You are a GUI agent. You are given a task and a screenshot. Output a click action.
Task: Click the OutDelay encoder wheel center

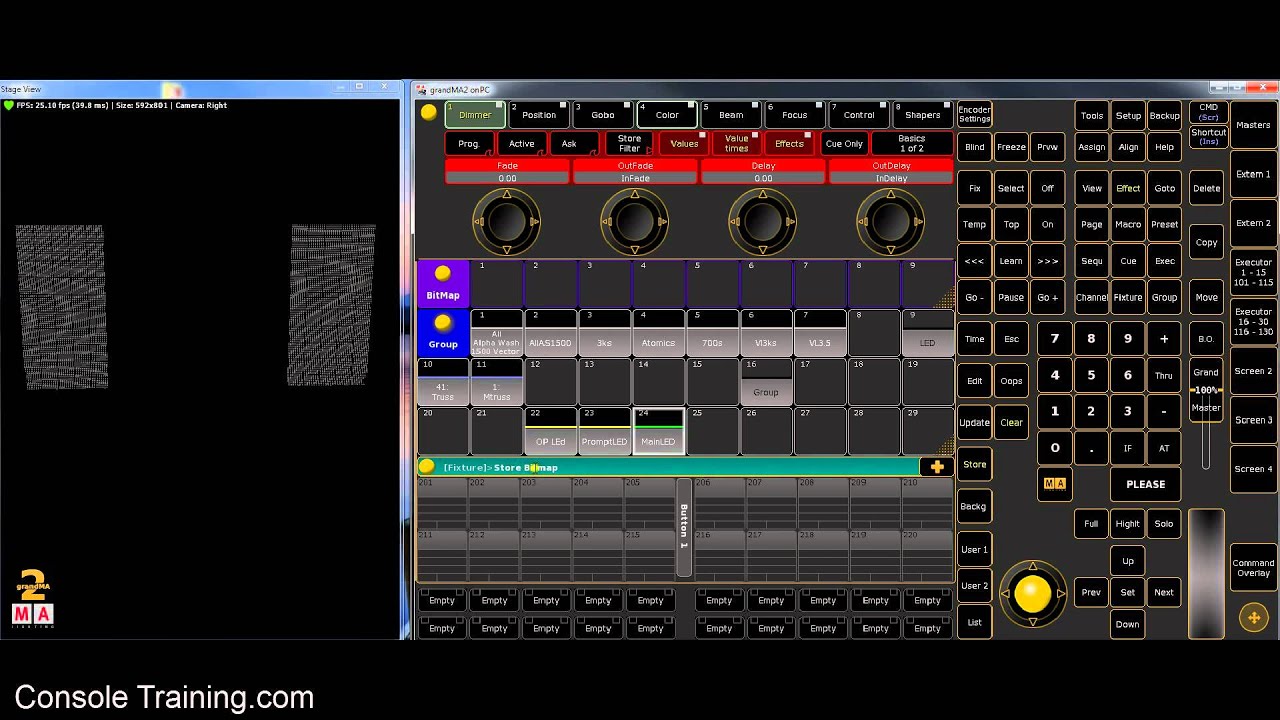(x=890, y=221)
